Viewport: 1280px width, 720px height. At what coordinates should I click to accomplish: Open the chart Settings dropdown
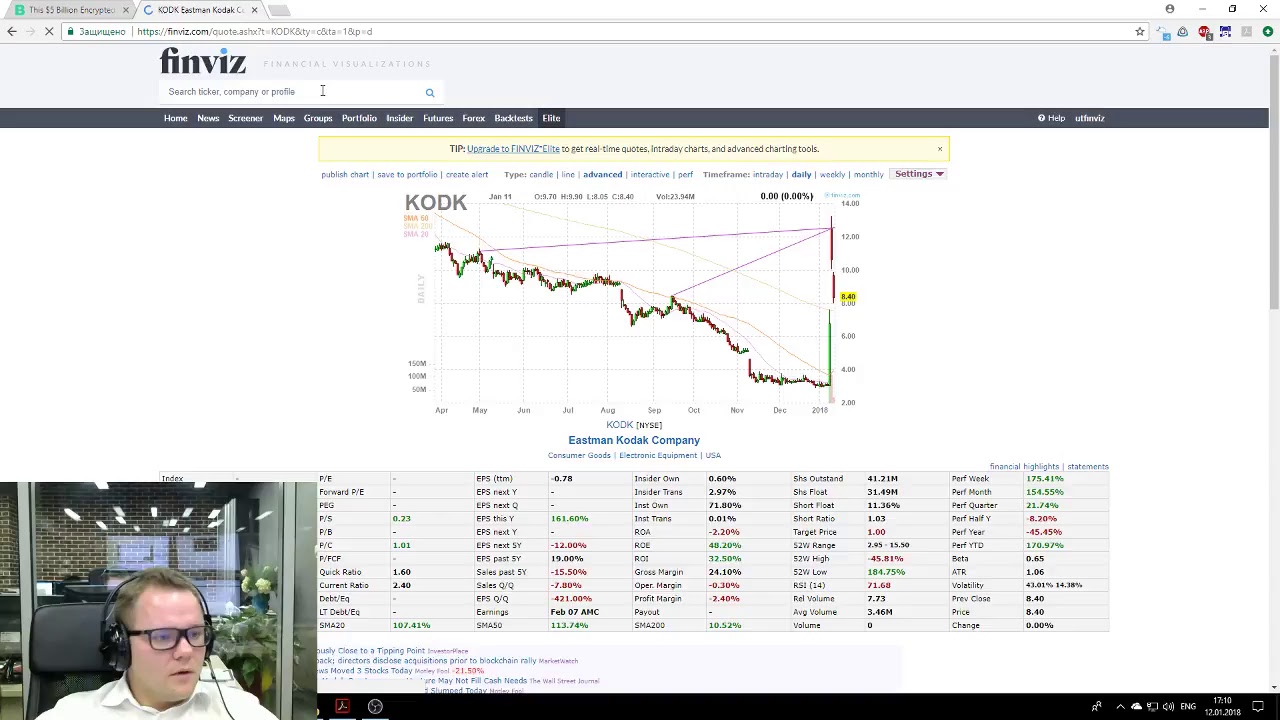click(x=919, y=174)
